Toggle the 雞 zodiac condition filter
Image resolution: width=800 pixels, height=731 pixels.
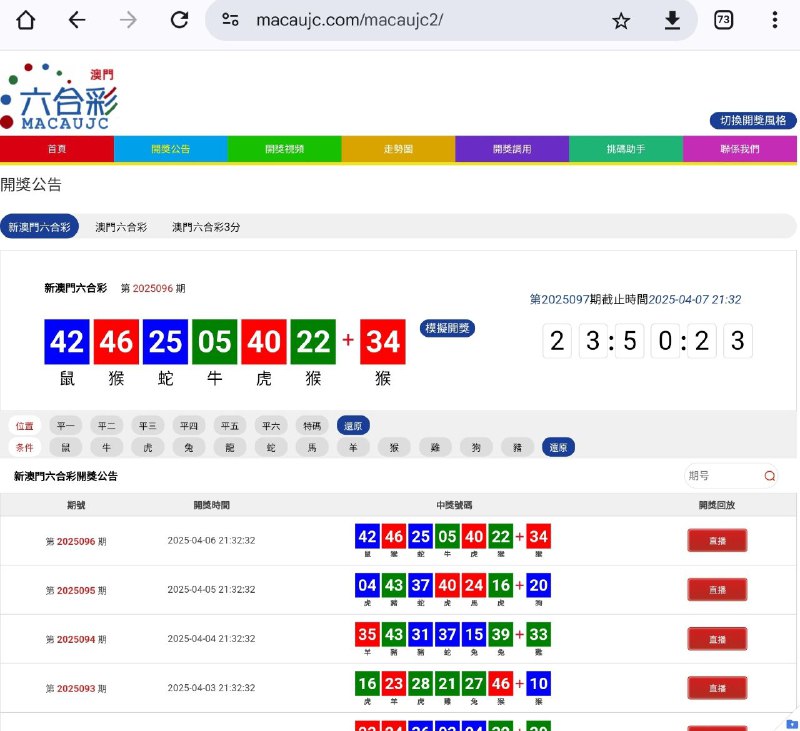(x=435, y=447)
